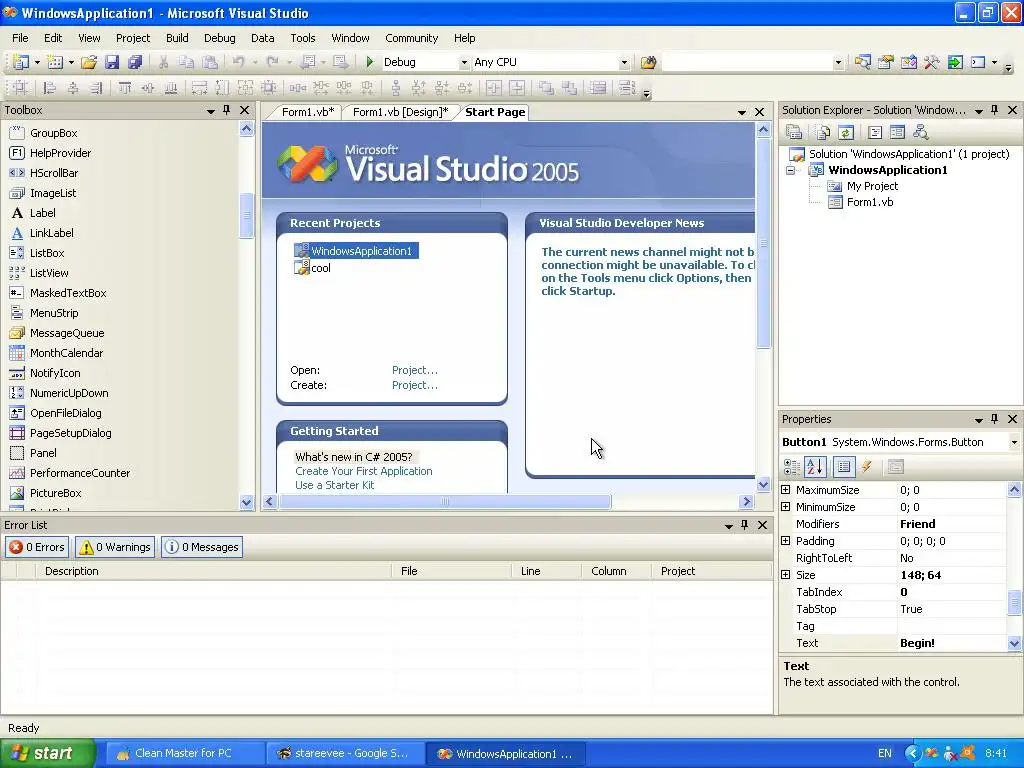Switch to Clean Master for PC taskbar item
Screen dimensions: 1024x768
tap(184, 754)
